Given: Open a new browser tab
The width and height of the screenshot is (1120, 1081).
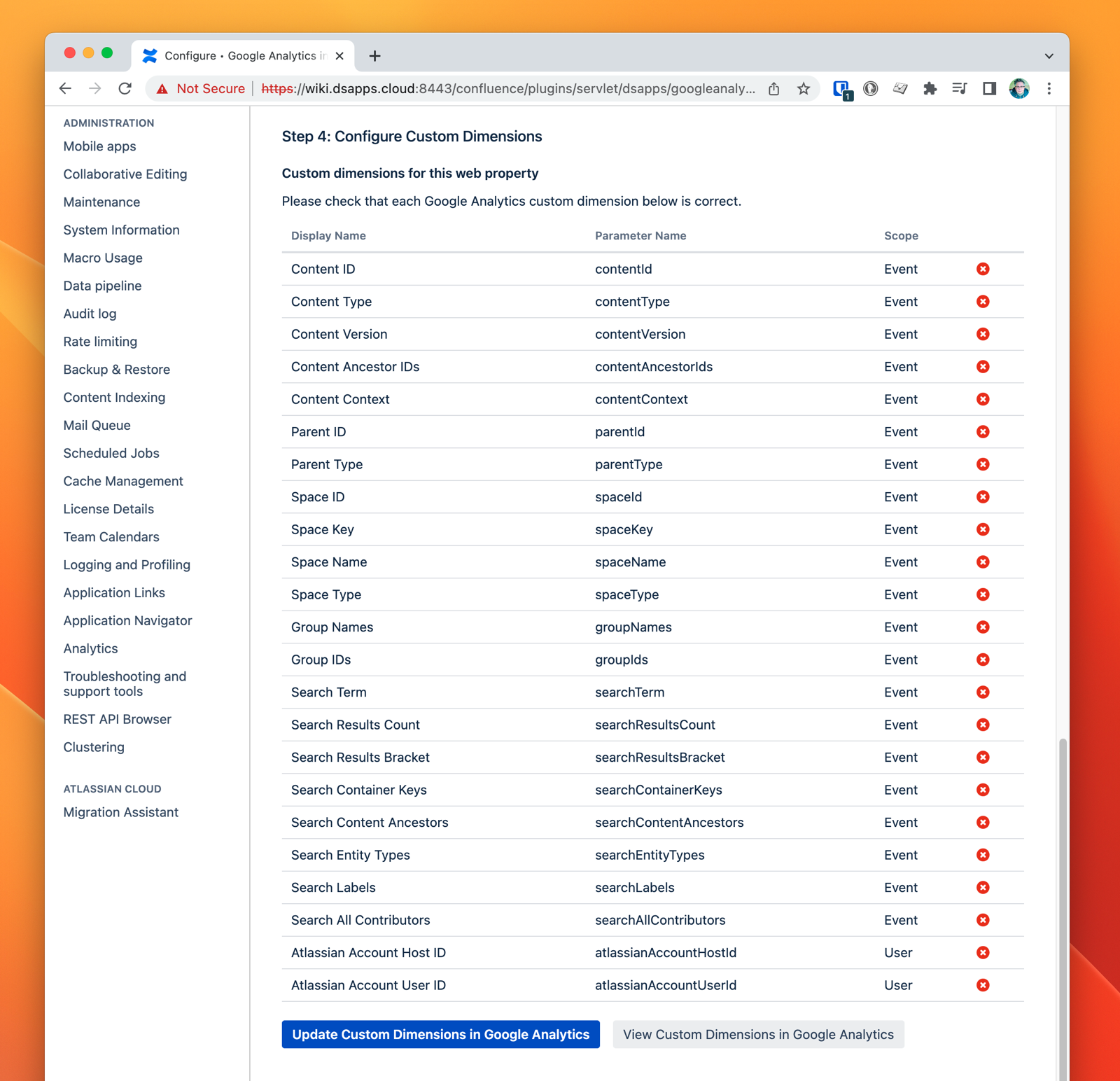Looking at the screenshot, I should [x=374, y=56].
